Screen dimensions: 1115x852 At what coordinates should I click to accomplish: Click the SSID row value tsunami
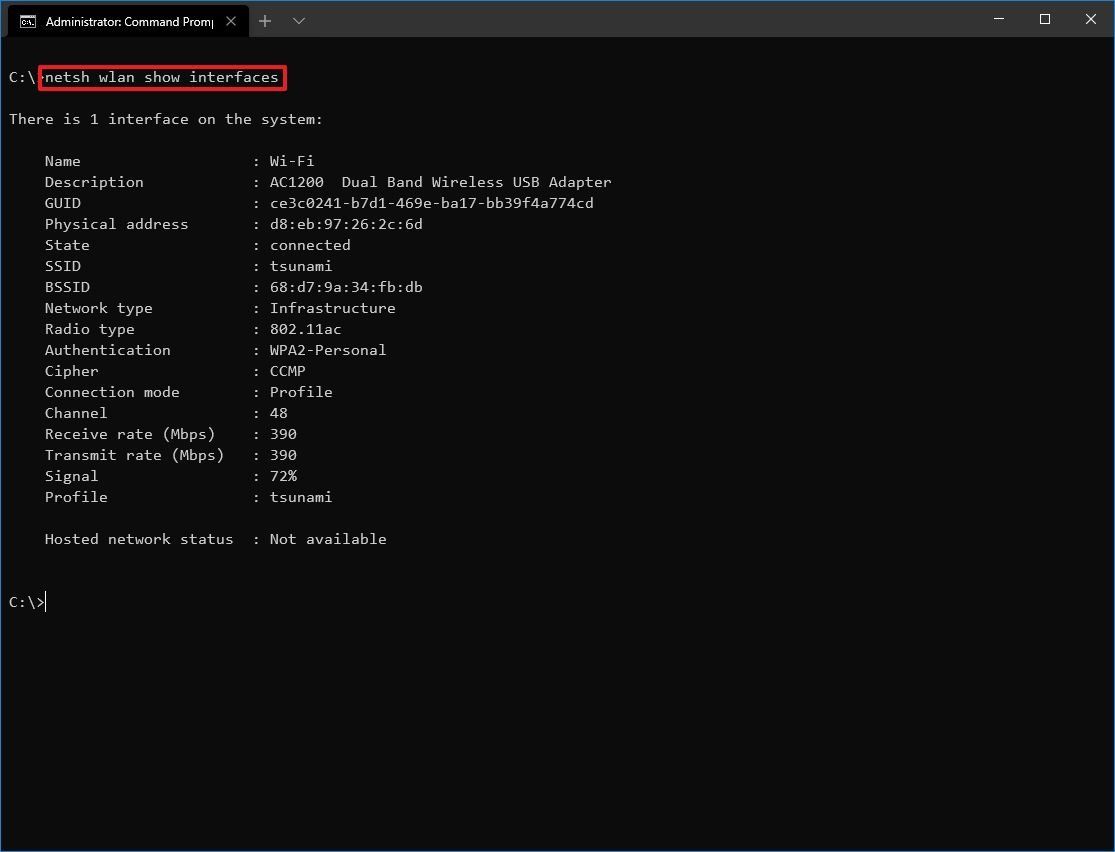(301, 266)
